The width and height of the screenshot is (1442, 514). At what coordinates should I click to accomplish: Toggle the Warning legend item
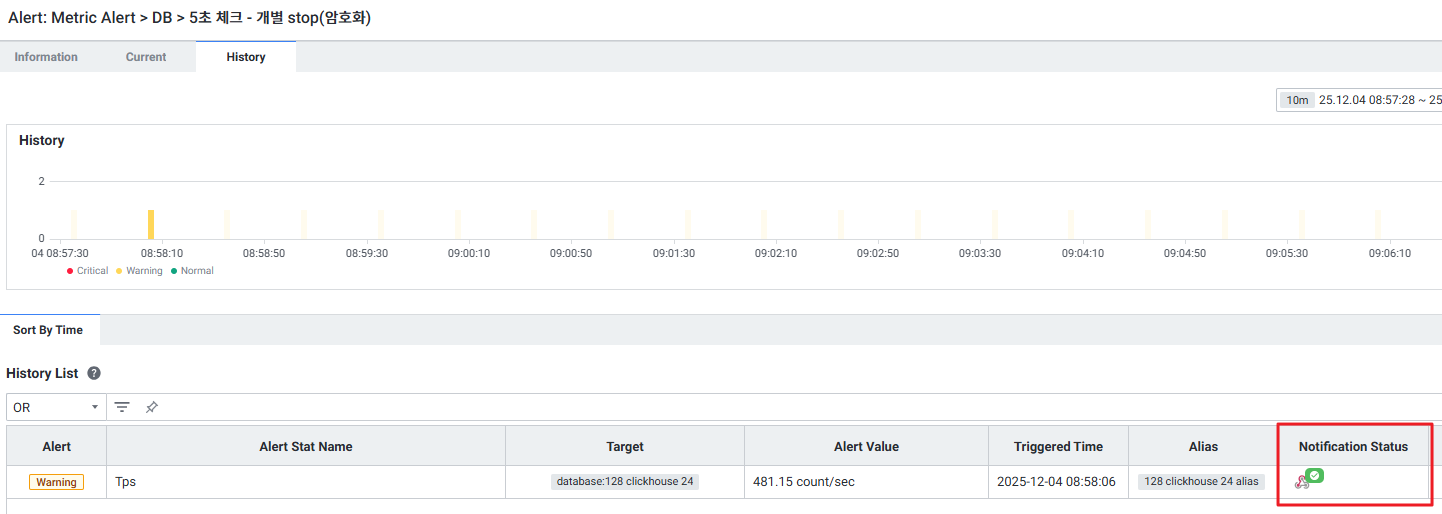click(x=139, y=271)
